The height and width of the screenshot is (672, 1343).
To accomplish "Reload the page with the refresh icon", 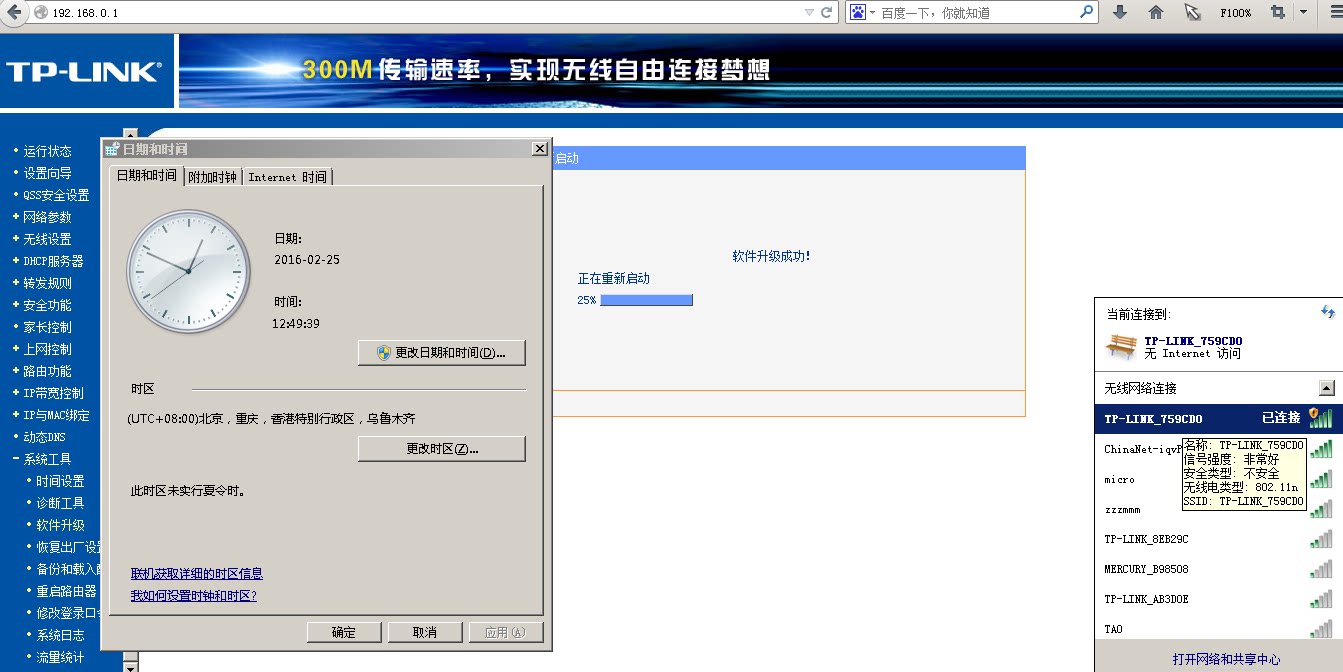I will pos(827,13).
